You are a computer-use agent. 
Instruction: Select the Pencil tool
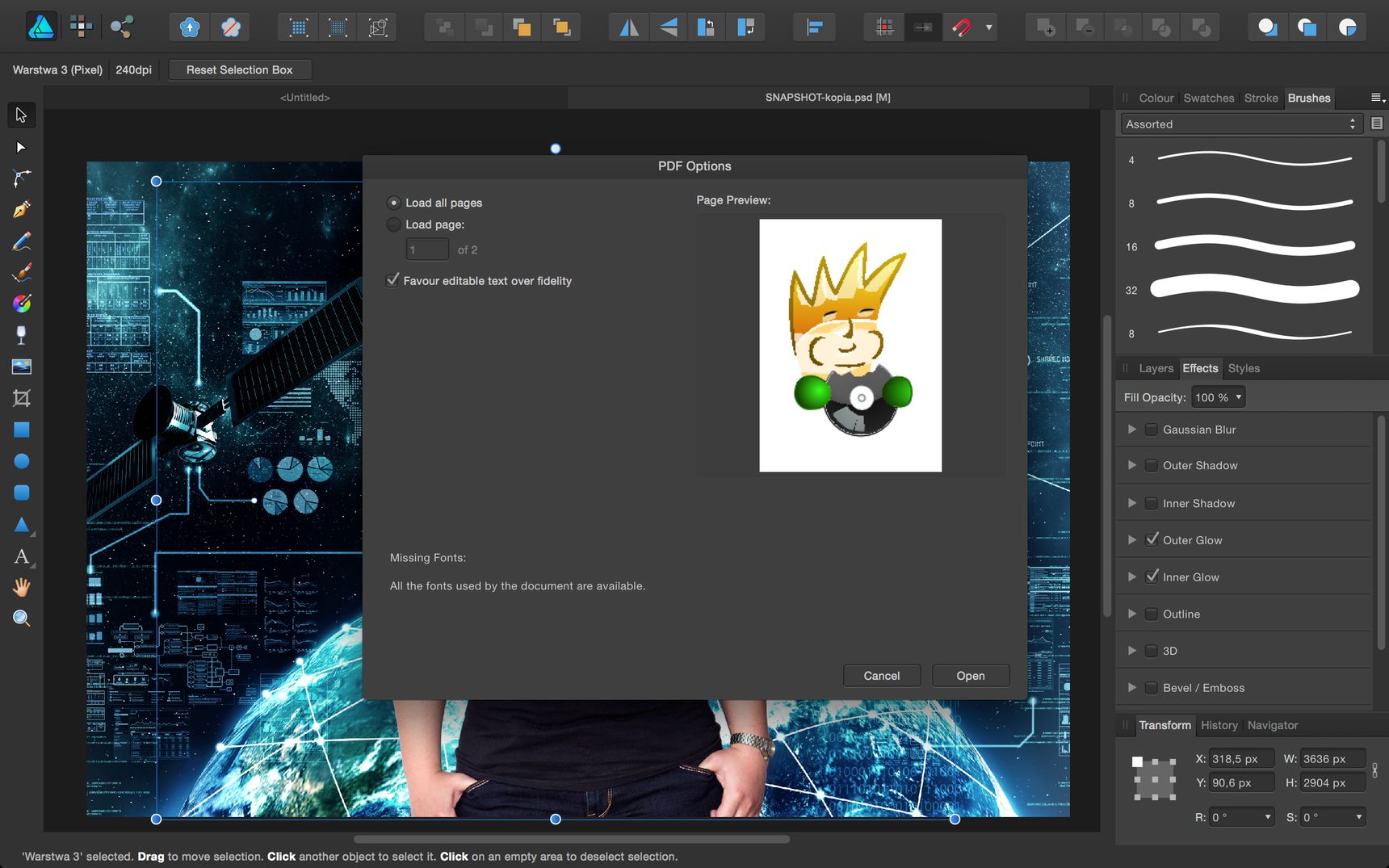pyautogui.click(x=21, y=241)
